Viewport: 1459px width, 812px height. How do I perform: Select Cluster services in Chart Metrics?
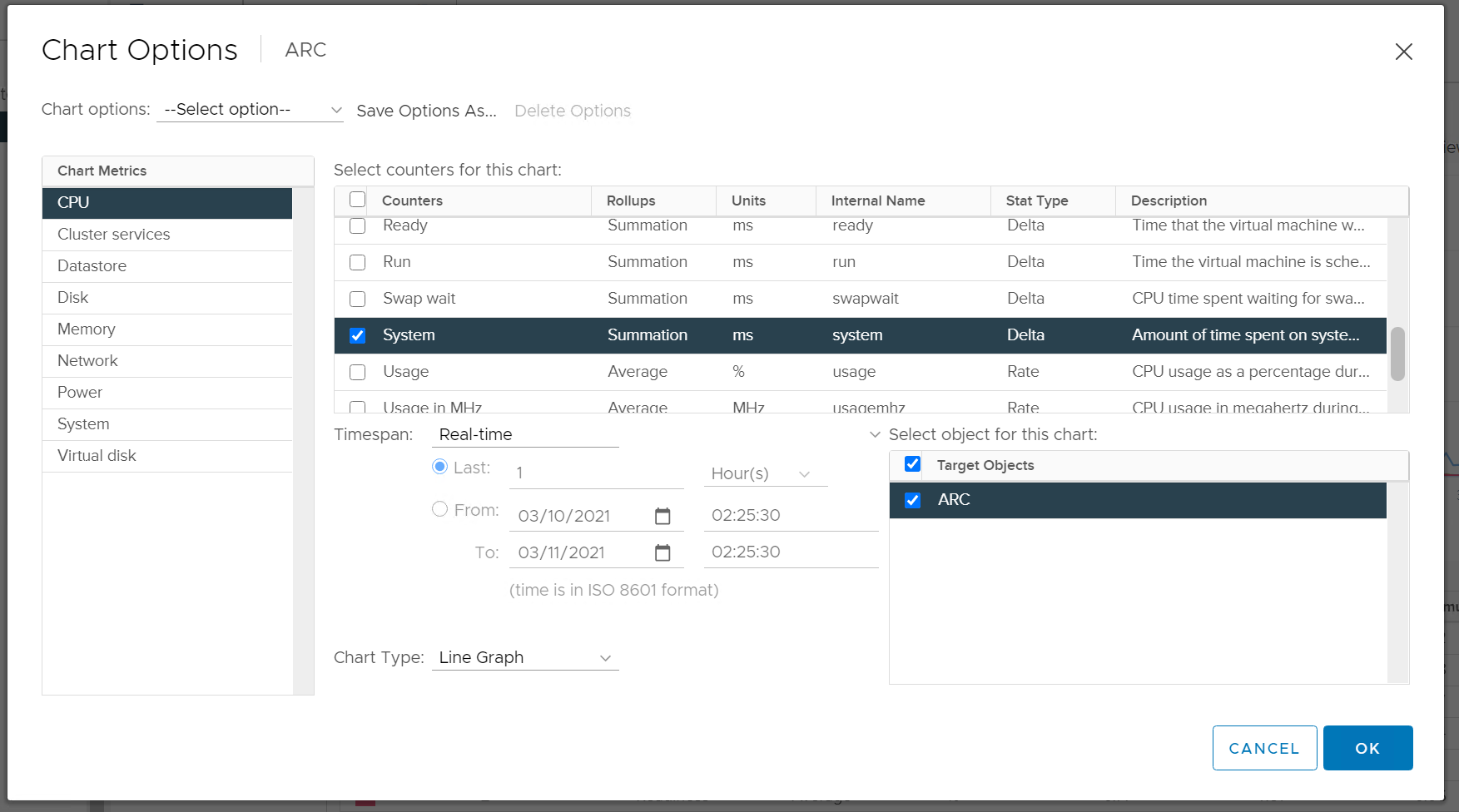167,235
